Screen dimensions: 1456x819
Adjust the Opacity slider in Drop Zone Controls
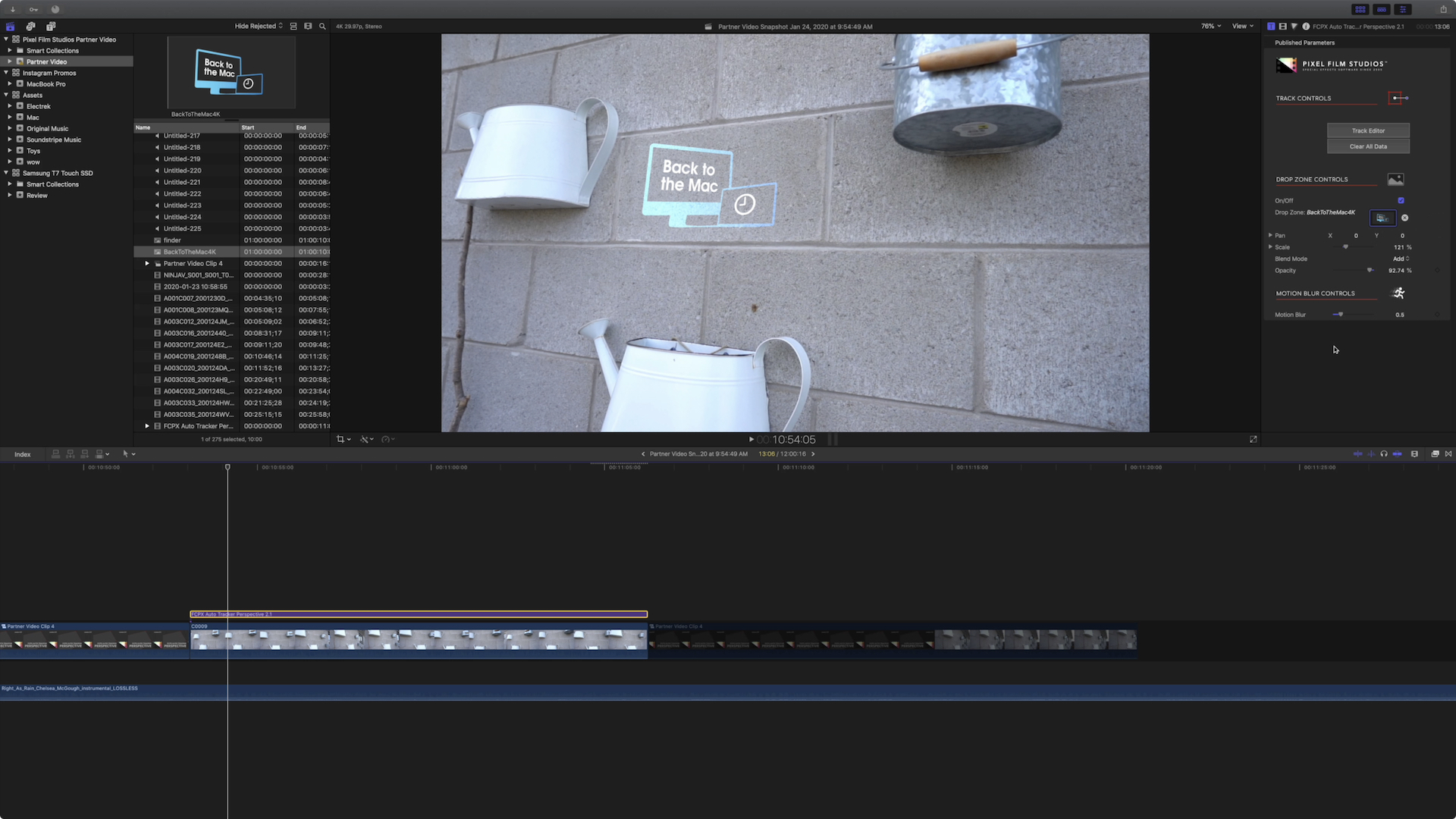(1370, 270)
